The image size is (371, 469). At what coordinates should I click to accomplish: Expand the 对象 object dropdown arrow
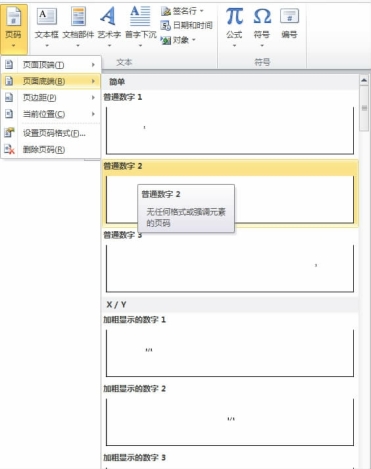(x=193, y=40)
